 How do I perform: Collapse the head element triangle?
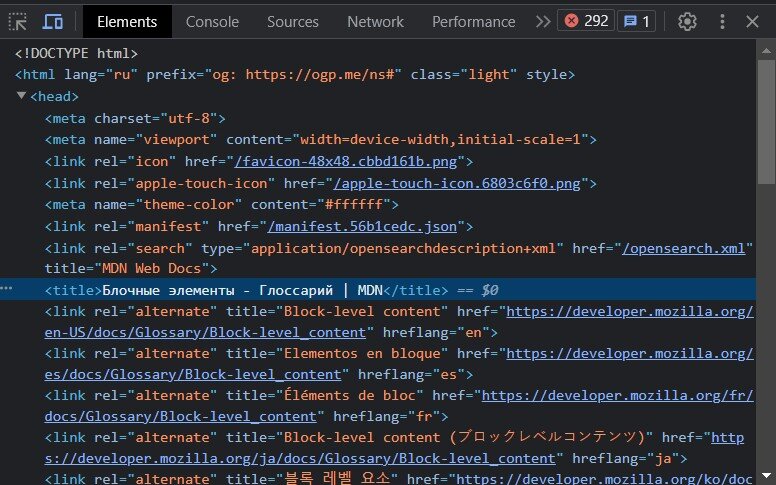pyautogui.click(x=21, y=95)
